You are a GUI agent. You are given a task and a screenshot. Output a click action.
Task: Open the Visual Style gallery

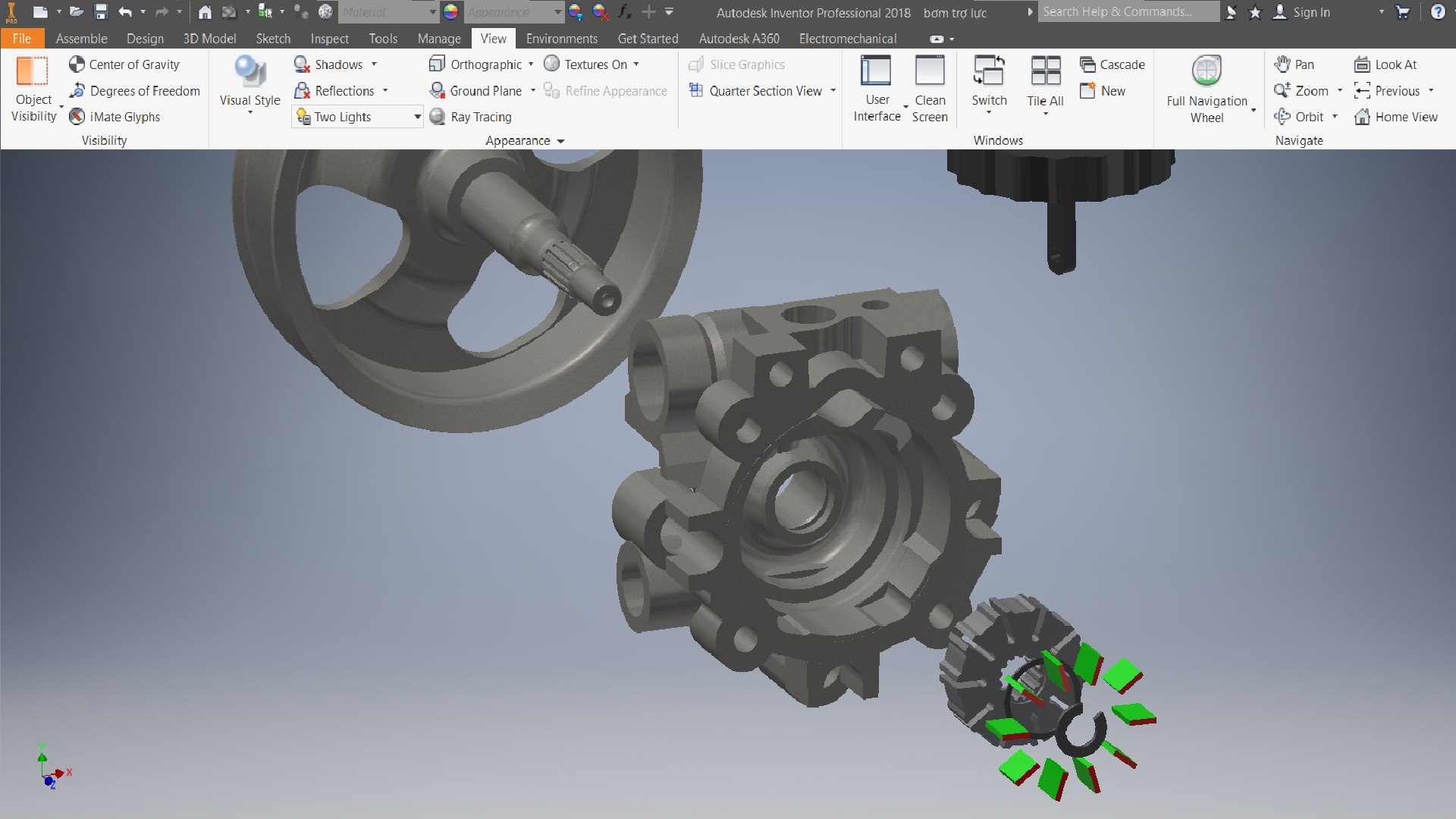(249, 85)
